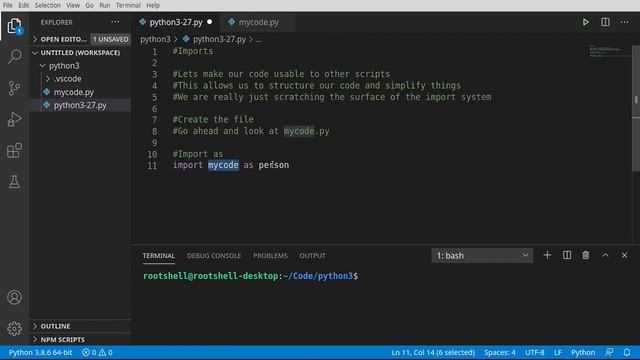Open the Terminal menu
The image size is (640, 360).
point(128,5)
